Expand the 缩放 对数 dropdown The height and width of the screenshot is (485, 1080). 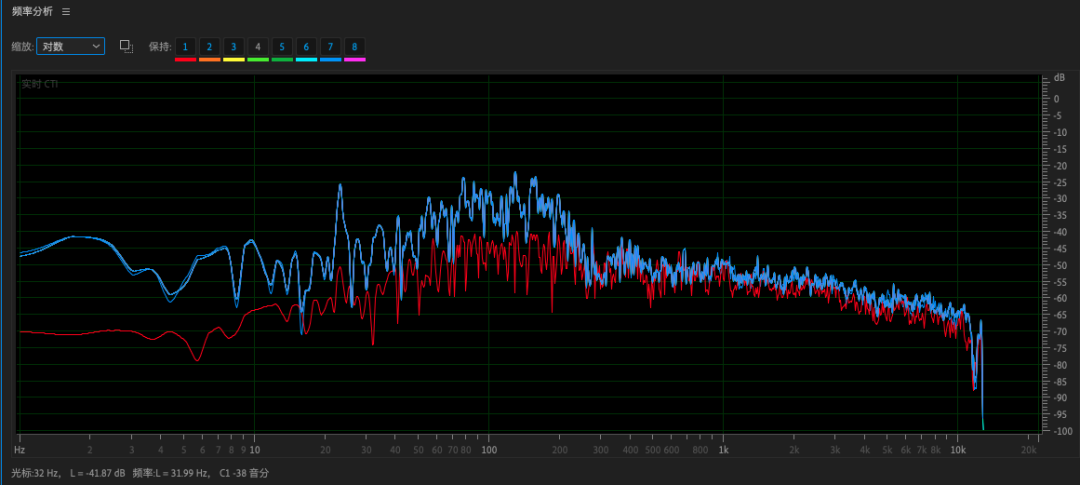[x=70, y=46]
